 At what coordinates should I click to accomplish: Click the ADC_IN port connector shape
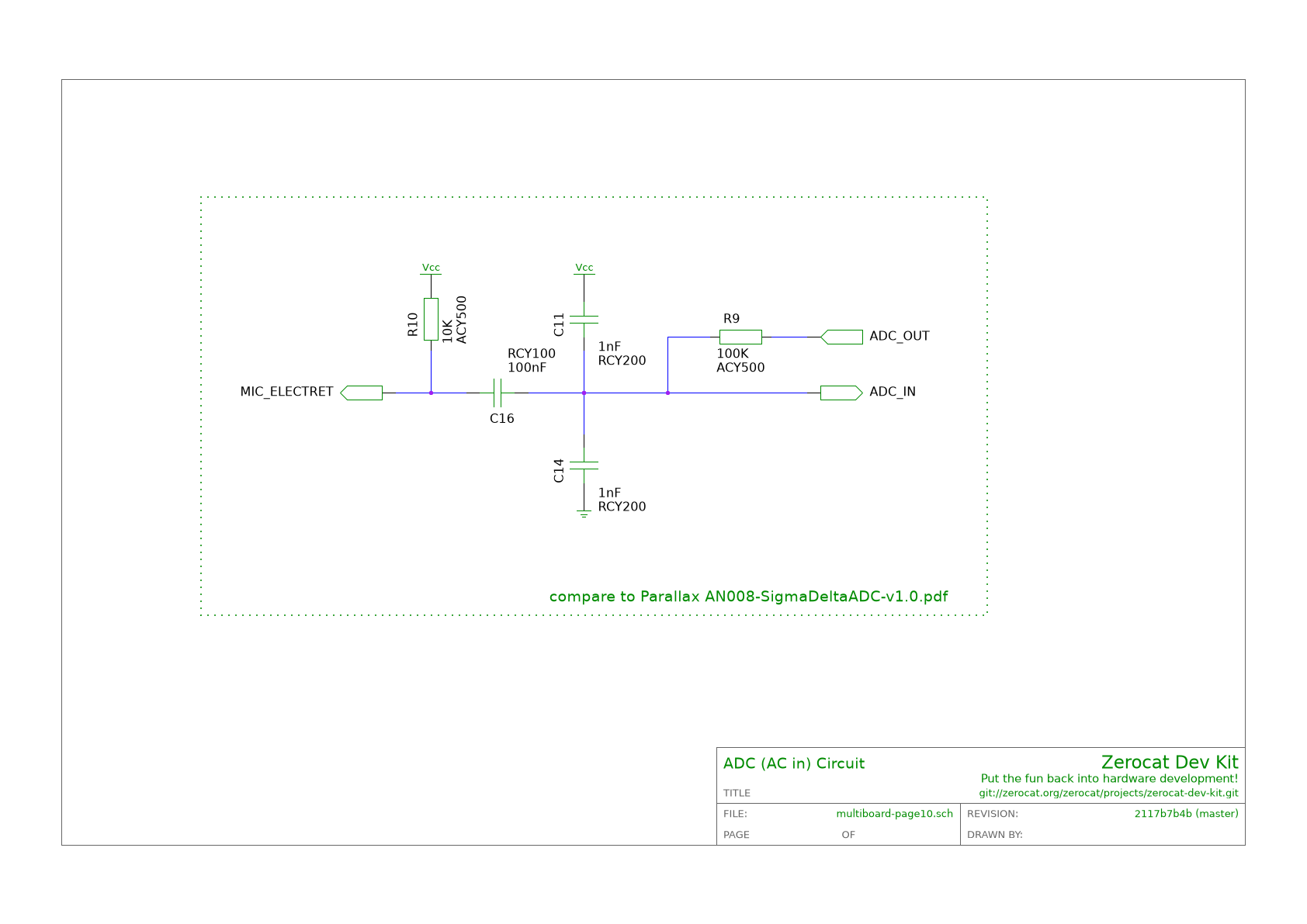pos(841,393)
